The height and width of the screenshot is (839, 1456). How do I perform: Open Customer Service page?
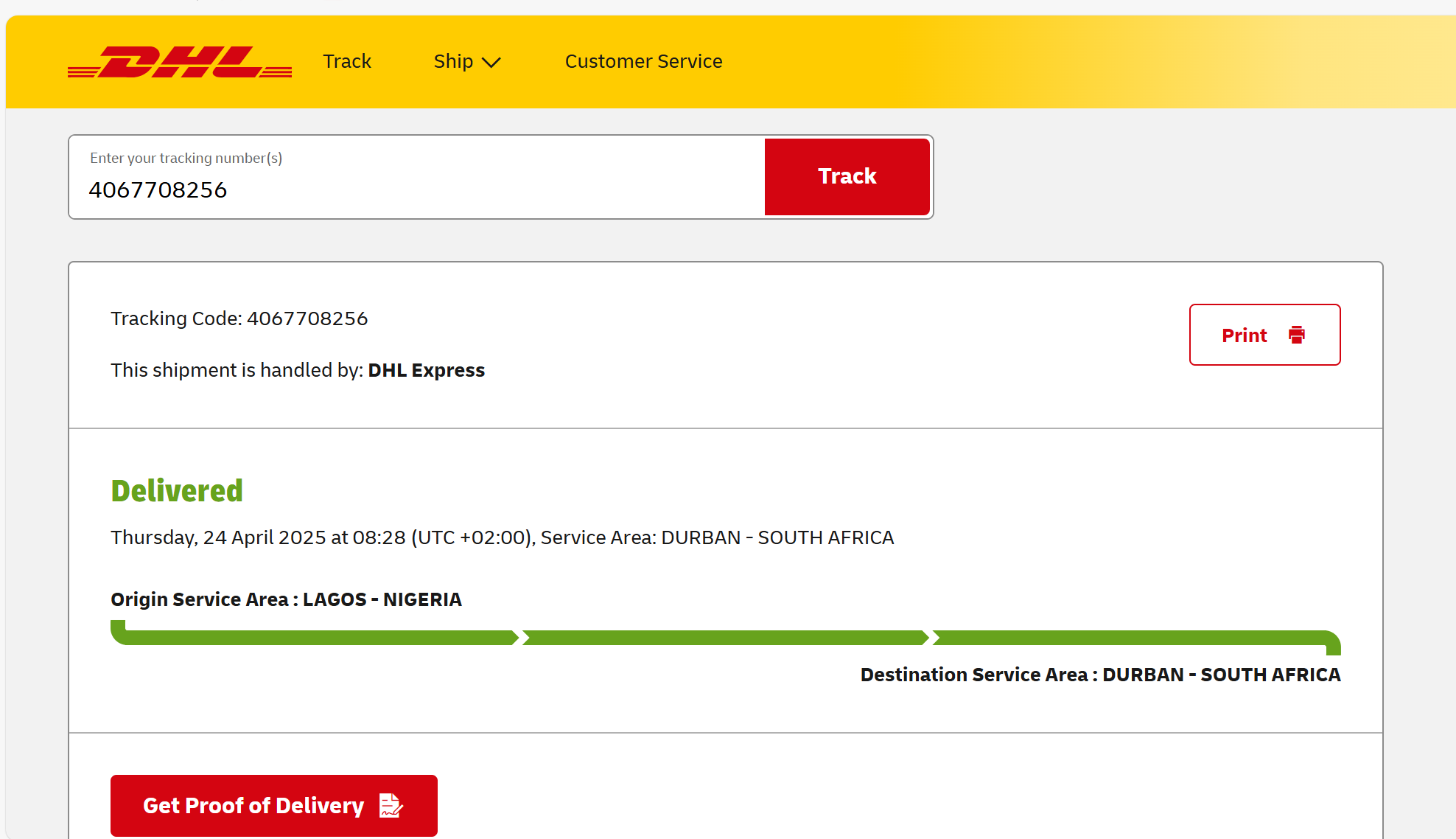click(643, 61)
